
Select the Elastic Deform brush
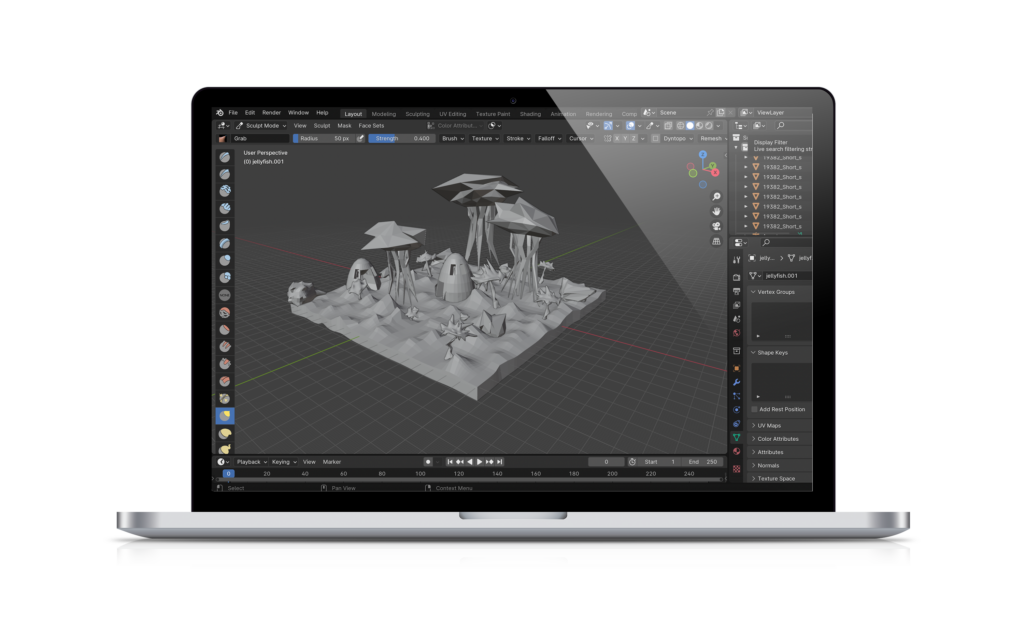225,432
